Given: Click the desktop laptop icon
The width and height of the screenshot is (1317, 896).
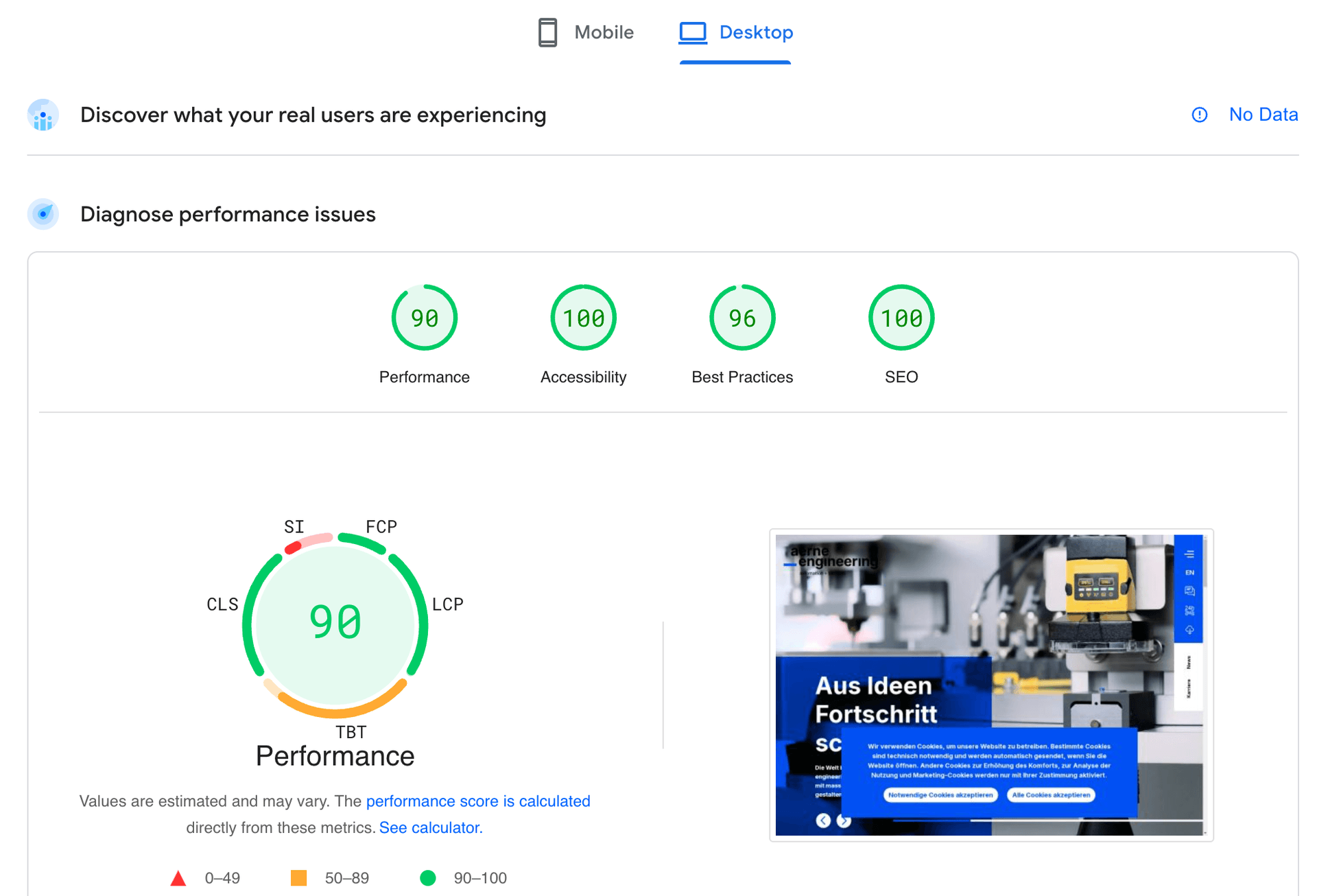Looking at the screenshot, I should tap(693, 32).
